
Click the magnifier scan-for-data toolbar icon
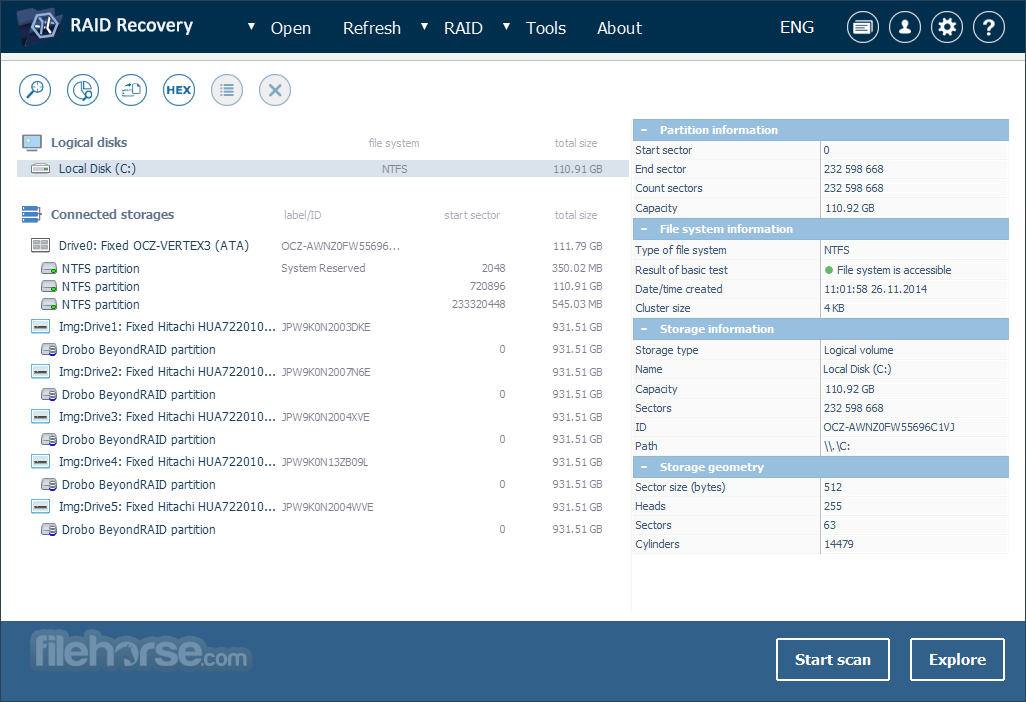(x=35, y=90)
